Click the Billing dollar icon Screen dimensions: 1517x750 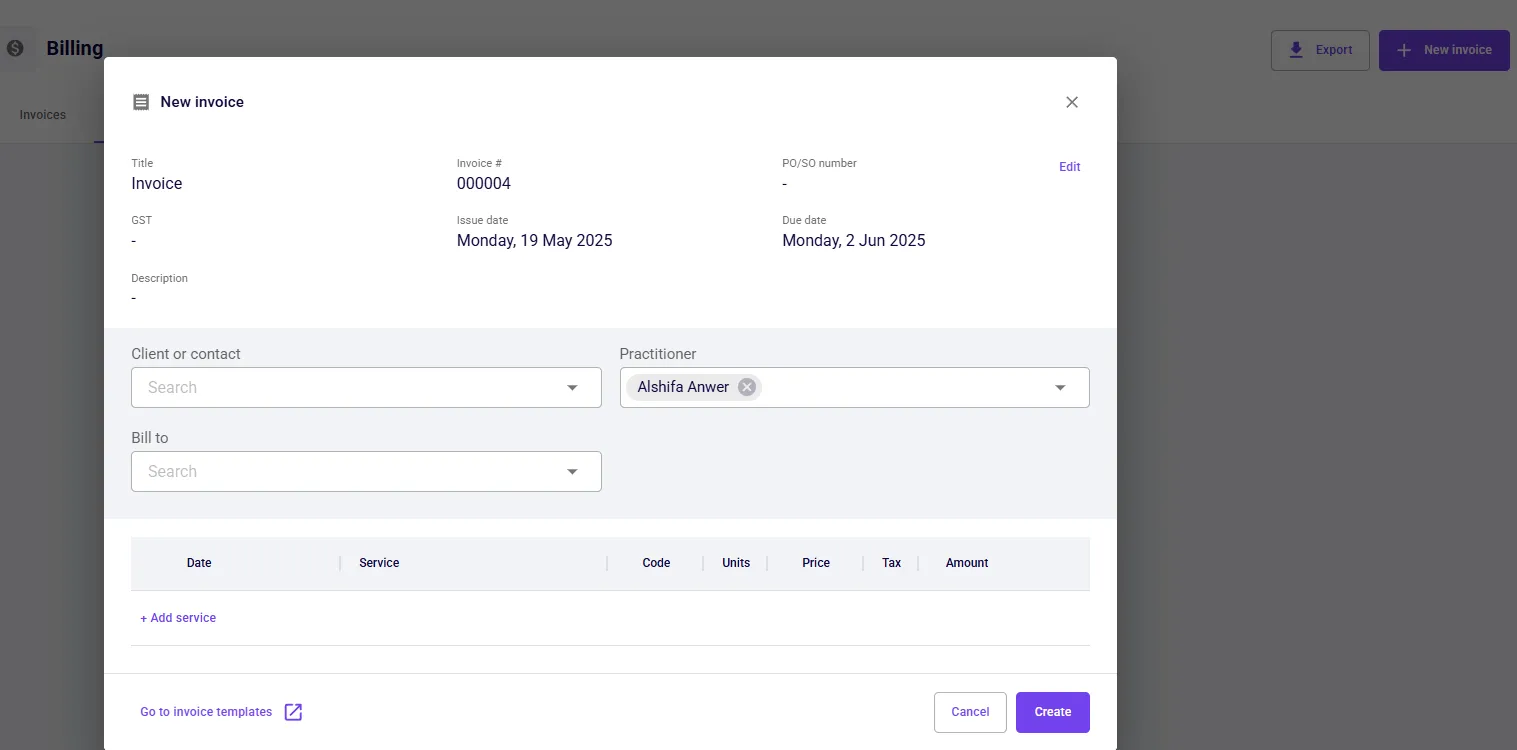click(15, 48)
